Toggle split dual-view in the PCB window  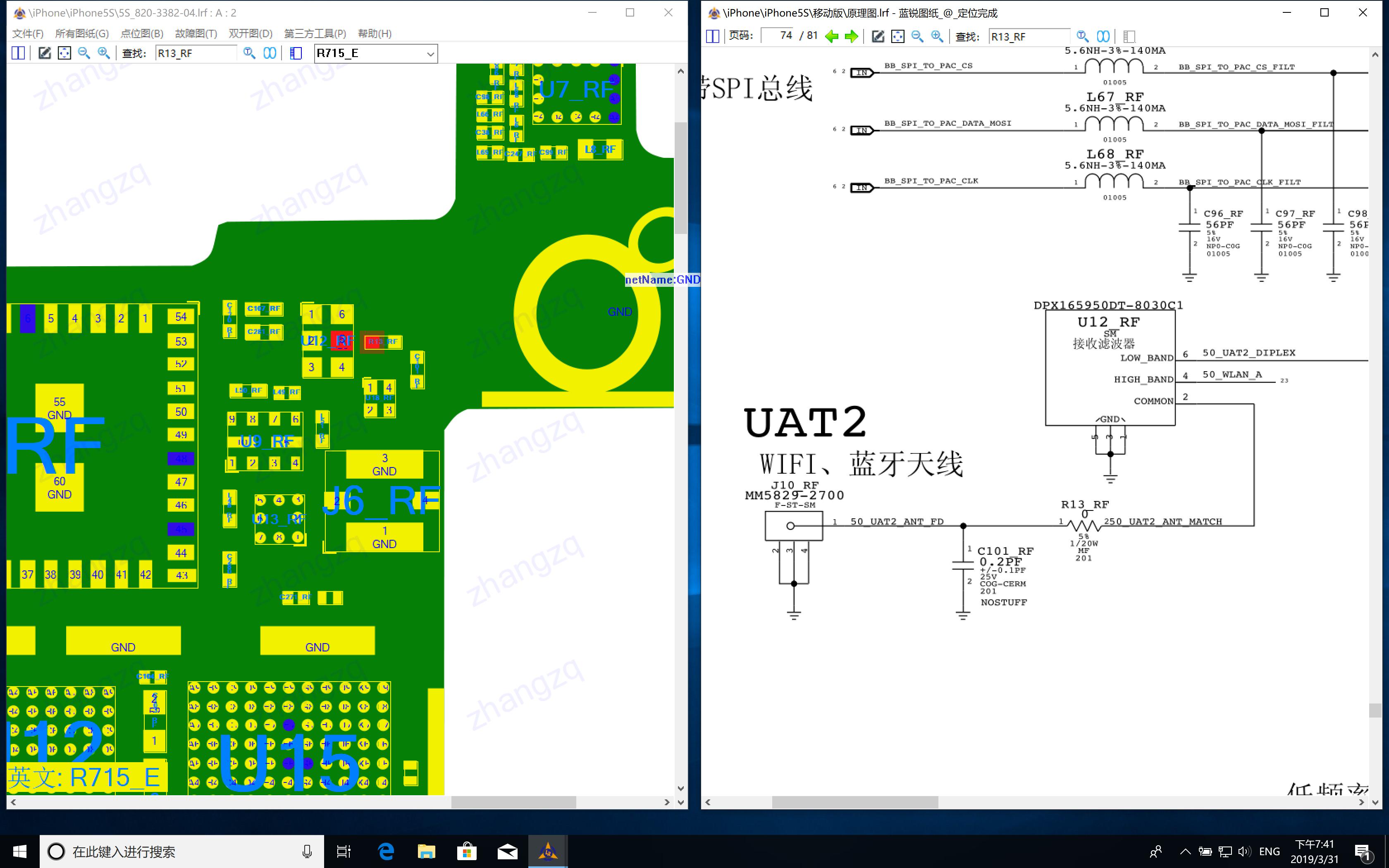[x=18, y=53]
